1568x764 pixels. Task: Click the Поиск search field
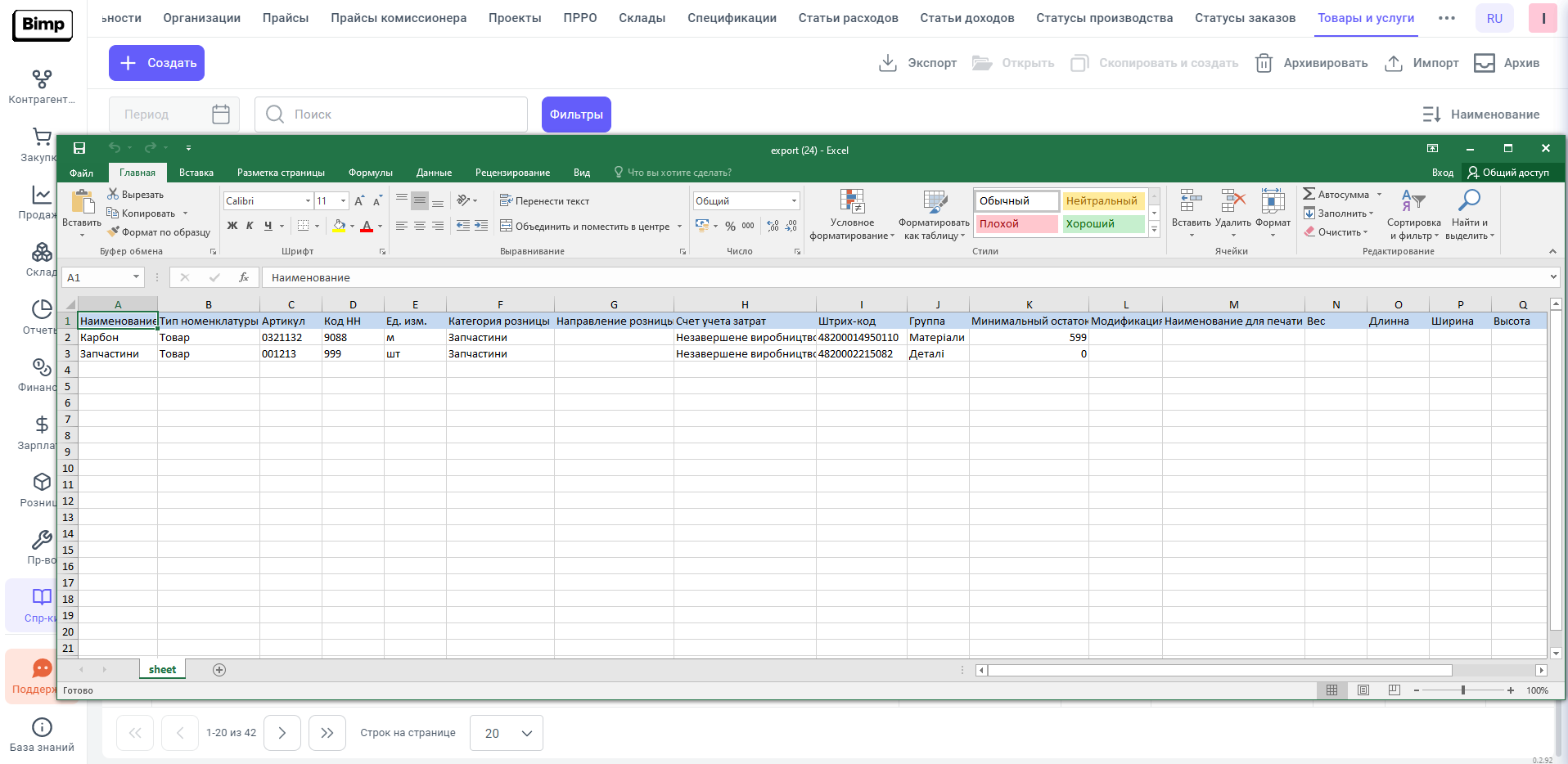click(391, 115)
